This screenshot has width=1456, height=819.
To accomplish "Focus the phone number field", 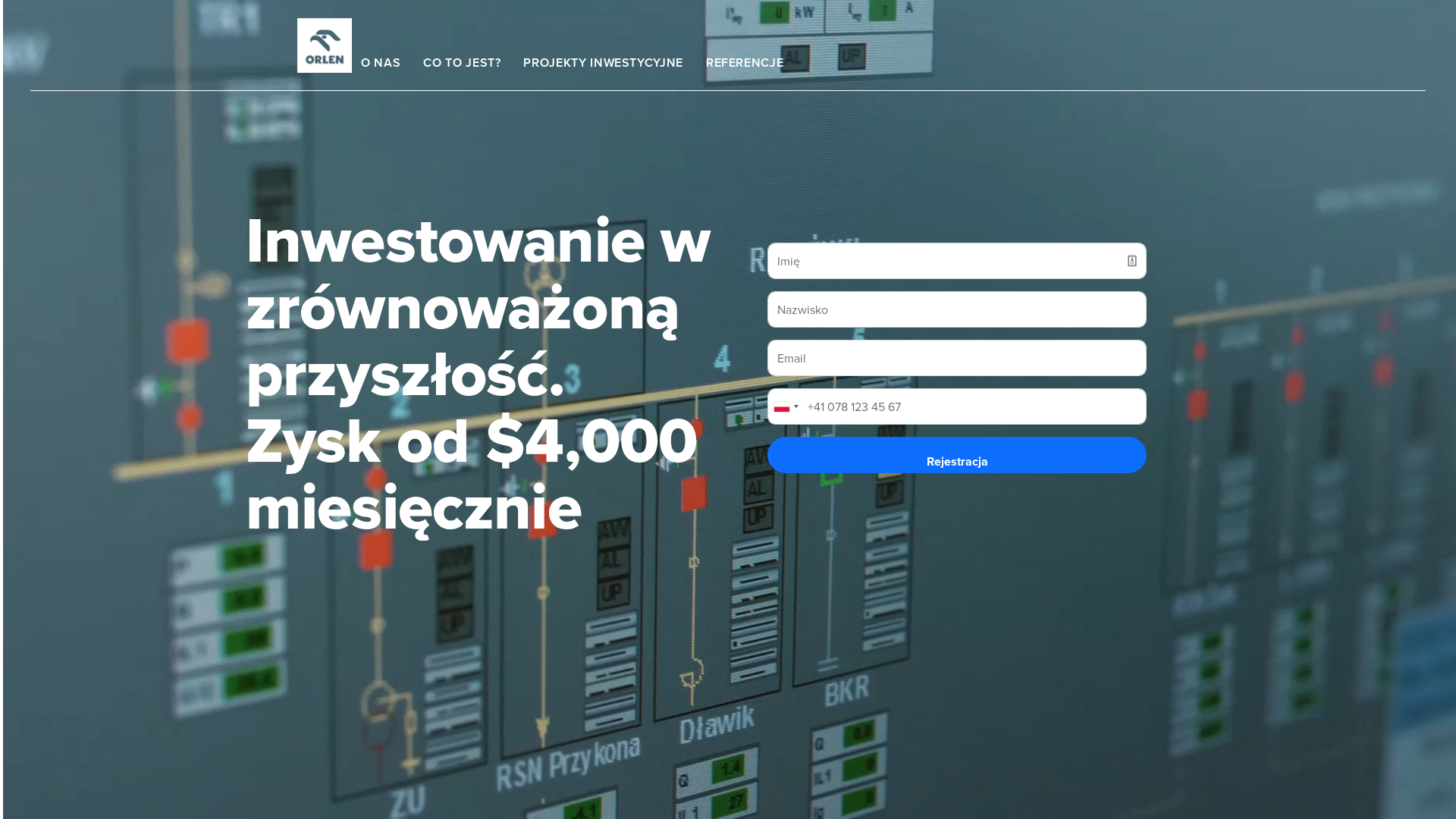I will (974, 406).
